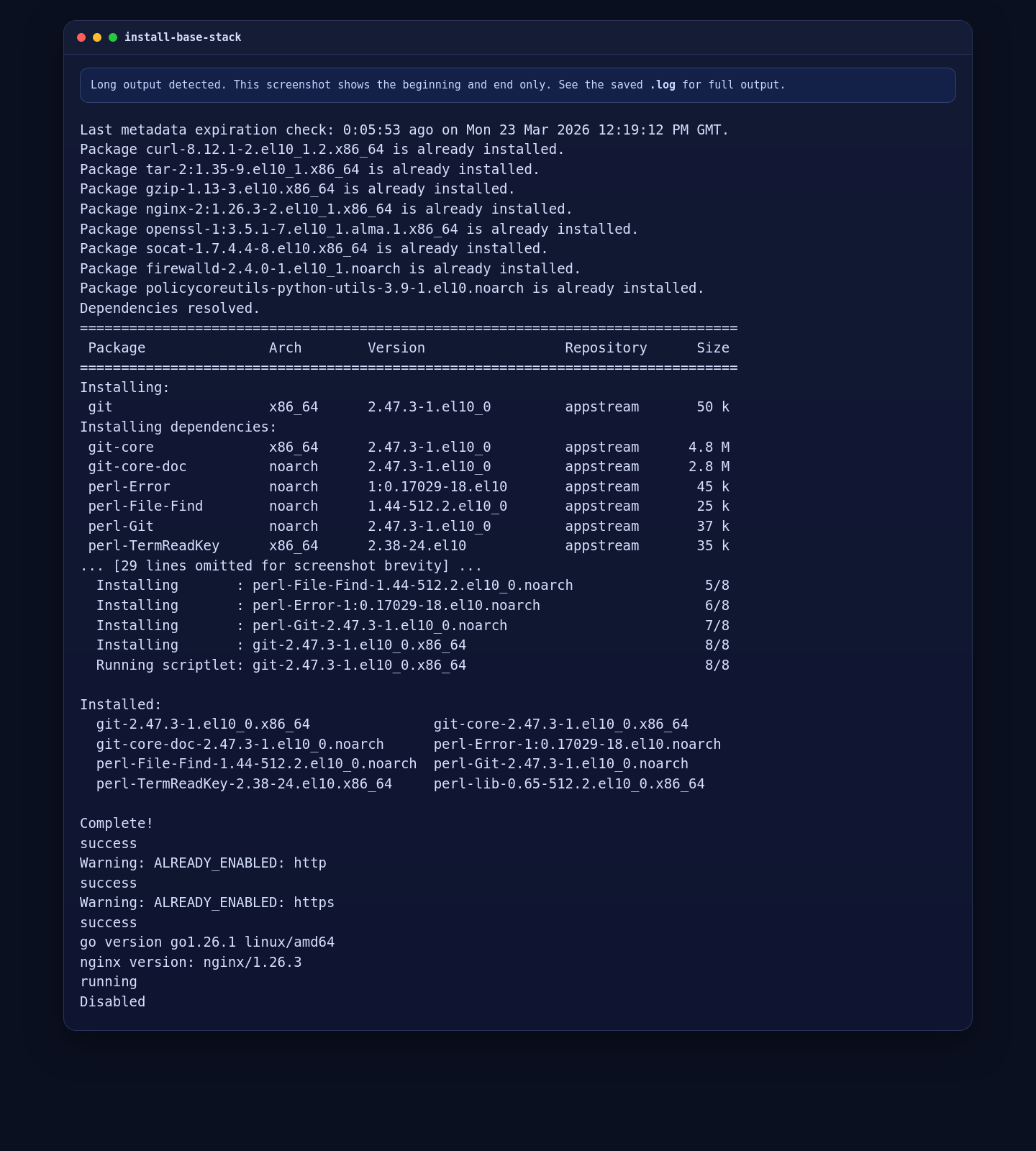Screen dimensions: 1036x1151
Task: Click the 'running' status line
Action: coord(109,982)
